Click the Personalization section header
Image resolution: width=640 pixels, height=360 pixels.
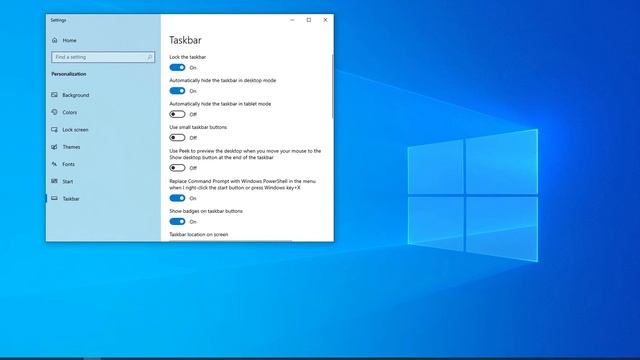pos(69,74)
